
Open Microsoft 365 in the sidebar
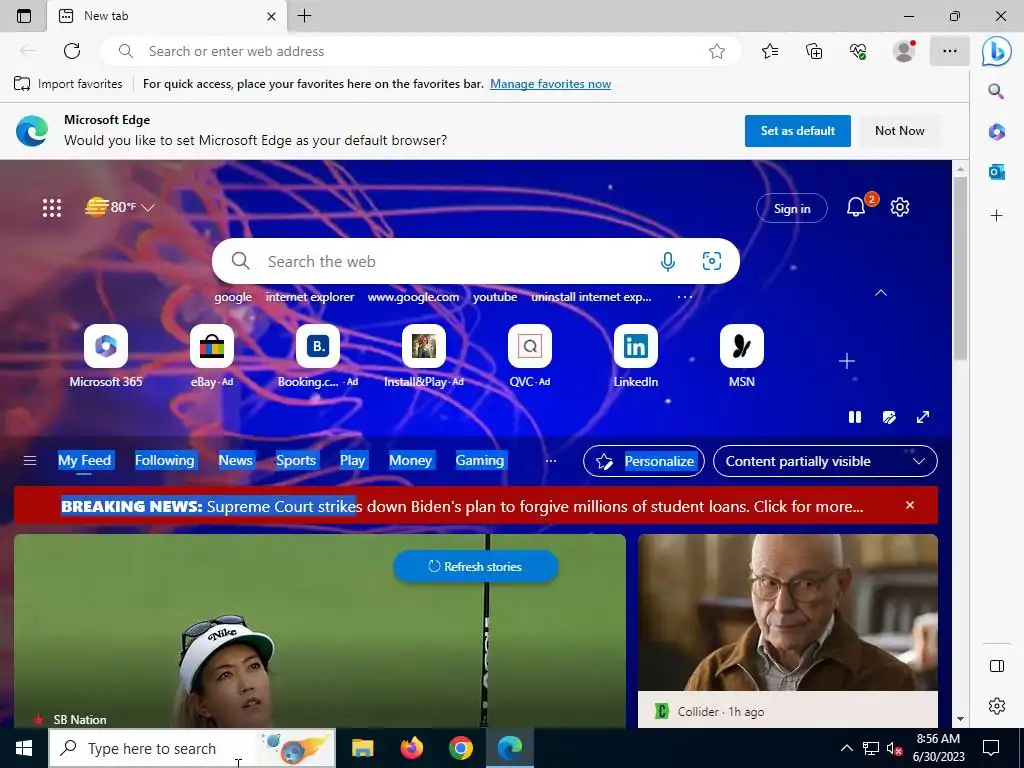(x=997, y=131)
